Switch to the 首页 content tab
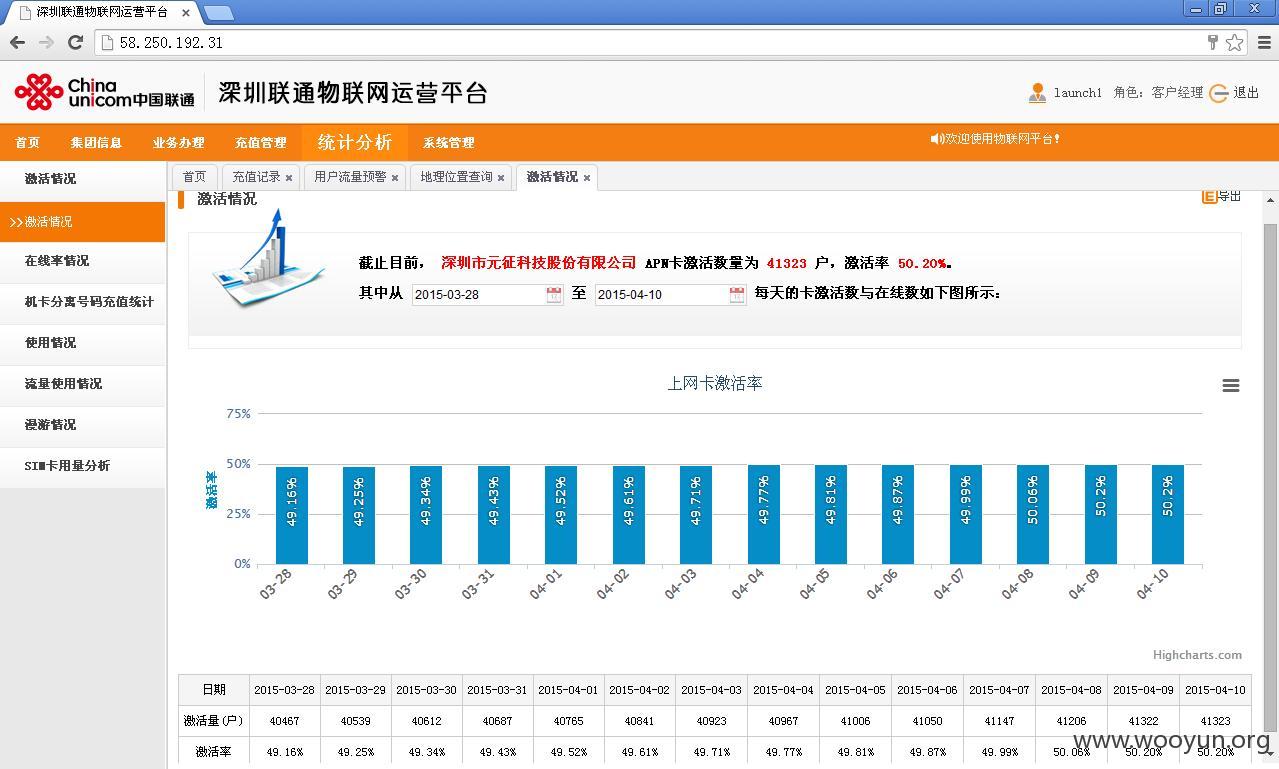Screen dimensions: 1279x769 click(x=194, y=177)
